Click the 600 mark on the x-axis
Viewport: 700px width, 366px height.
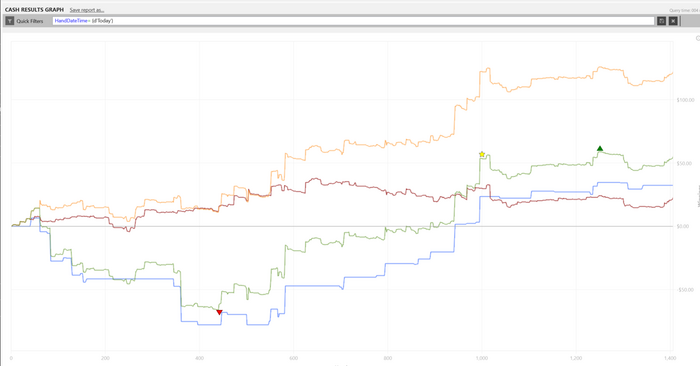click(x=294, y=358)
